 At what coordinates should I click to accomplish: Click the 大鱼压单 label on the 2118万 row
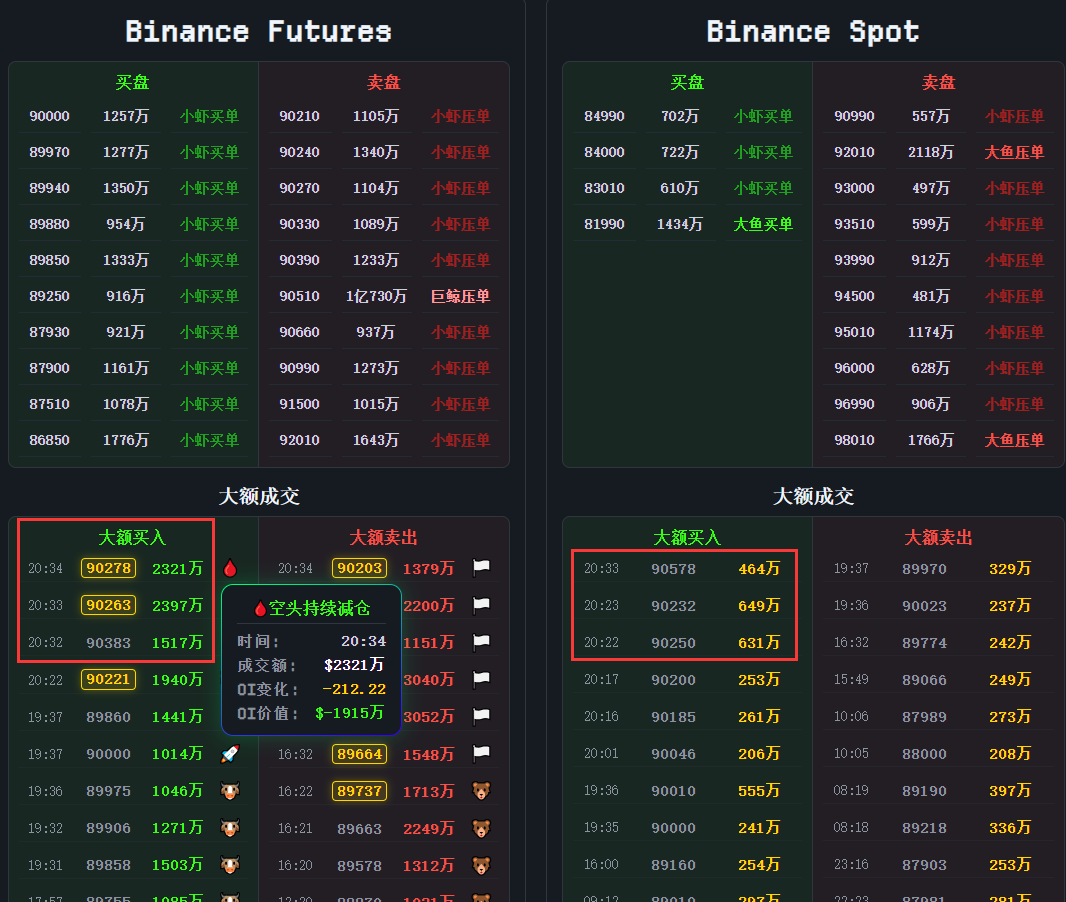click(1014, 152)
